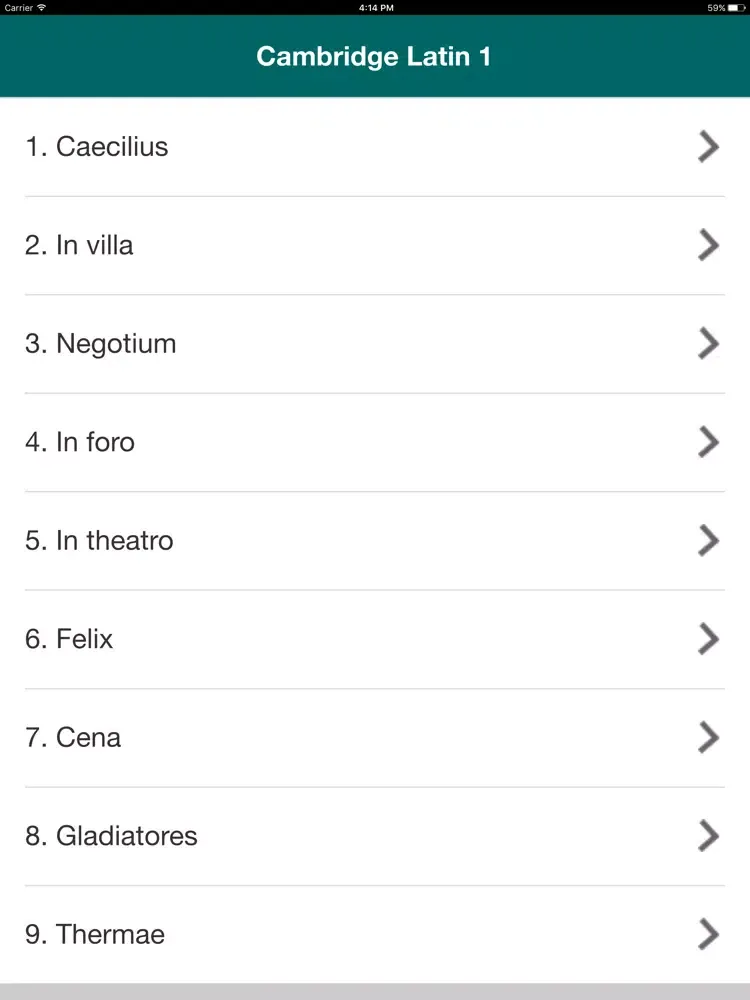Select the 3. Negotium list entry

point(101,344)
